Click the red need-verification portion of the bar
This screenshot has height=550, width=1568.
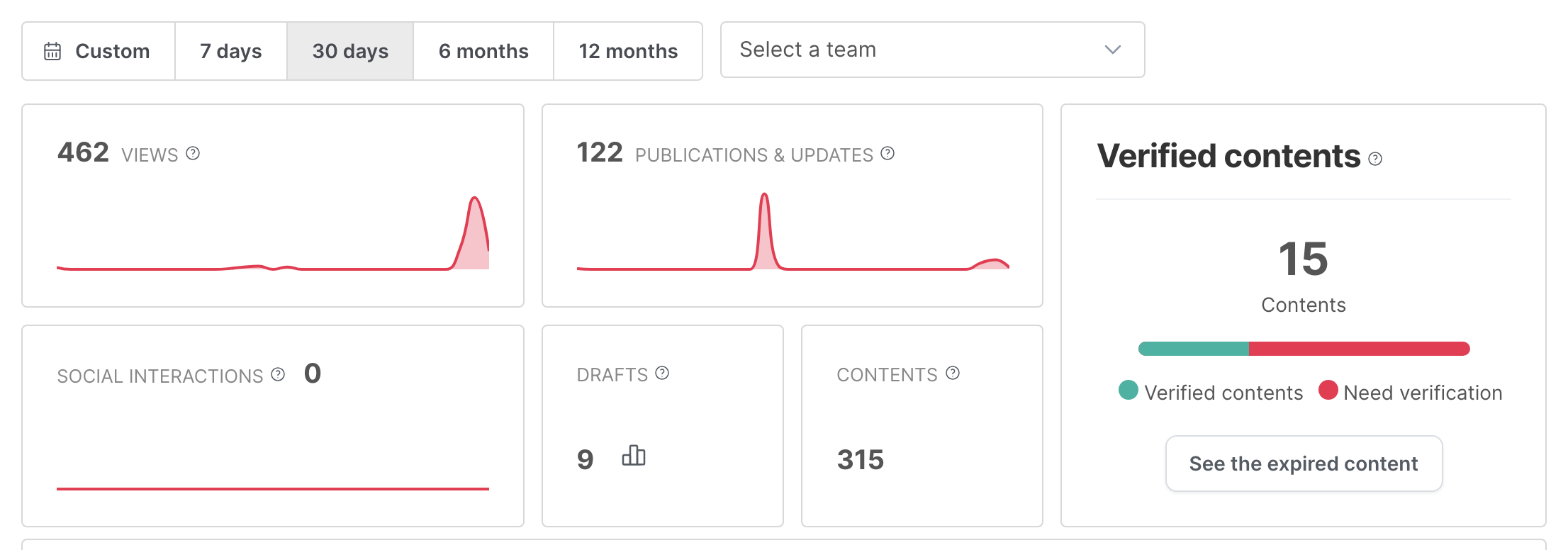[x=1360, y=349]
